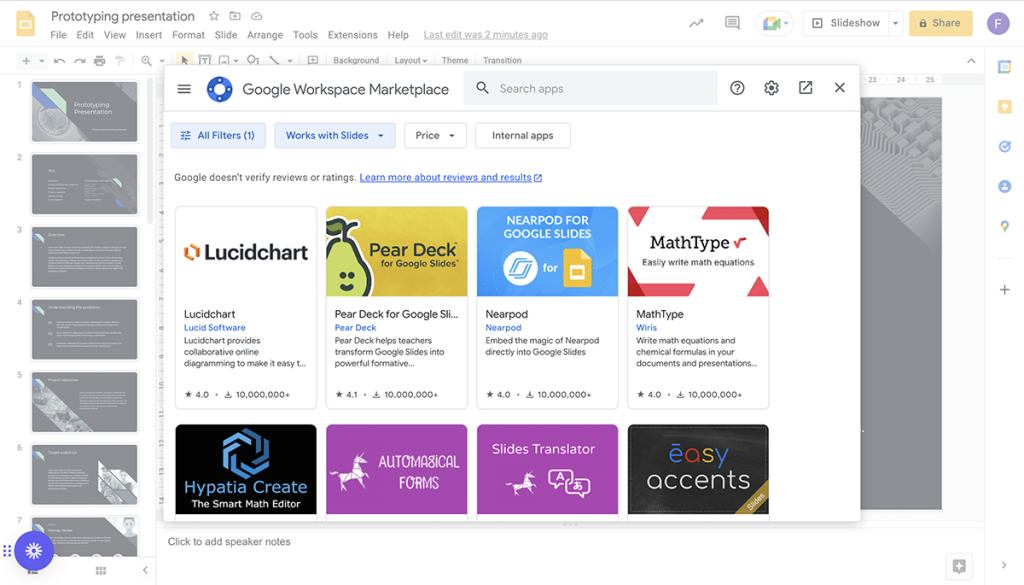Close the Marketplace dialog

[840, 87]
